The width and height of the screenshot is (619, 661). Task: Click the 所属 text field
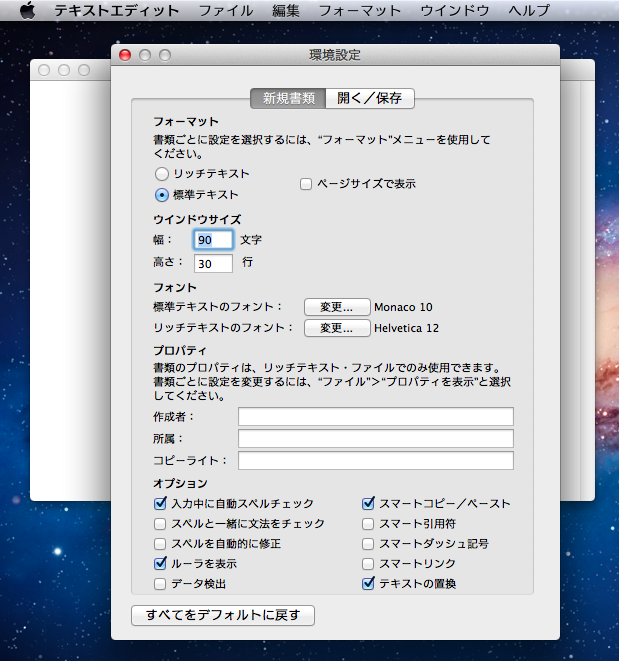point(376,438)
